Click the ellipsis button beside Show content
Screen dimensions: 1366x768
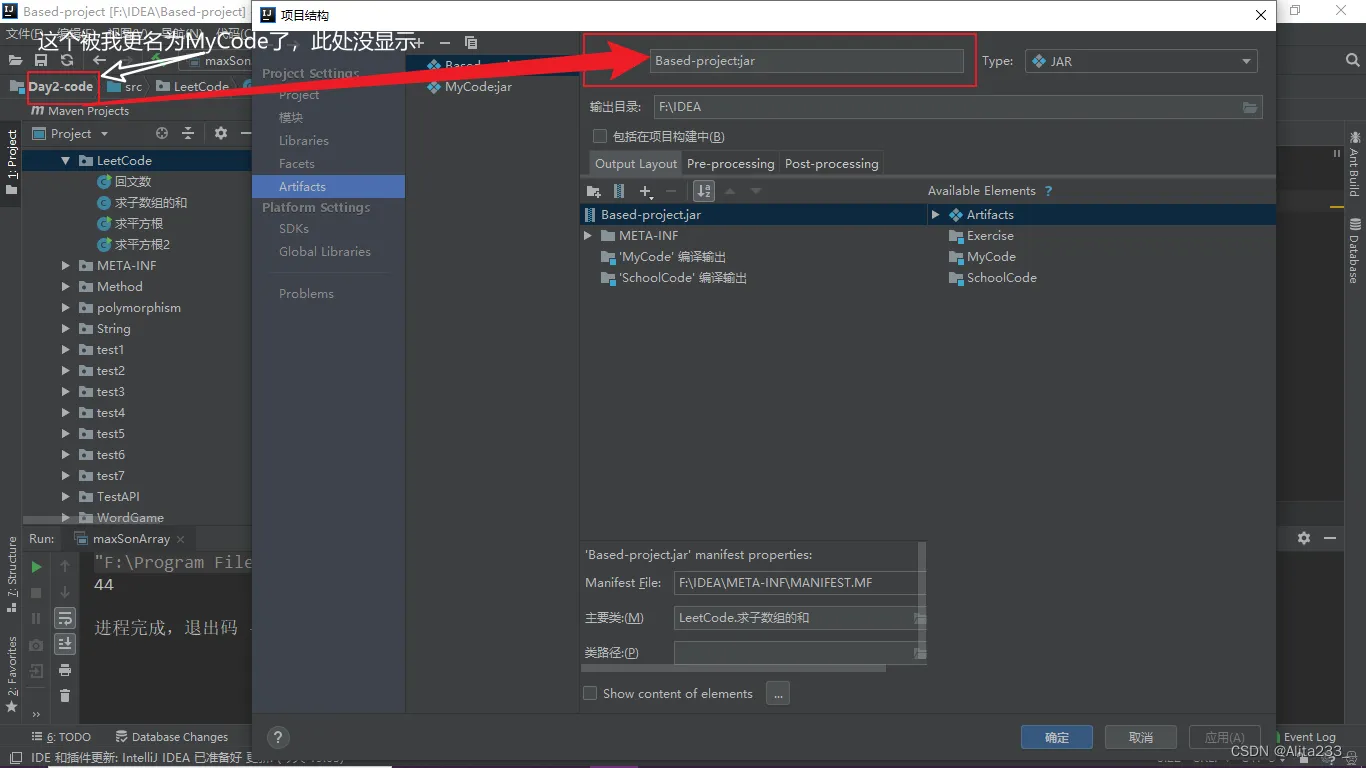[x=778, y=693]
